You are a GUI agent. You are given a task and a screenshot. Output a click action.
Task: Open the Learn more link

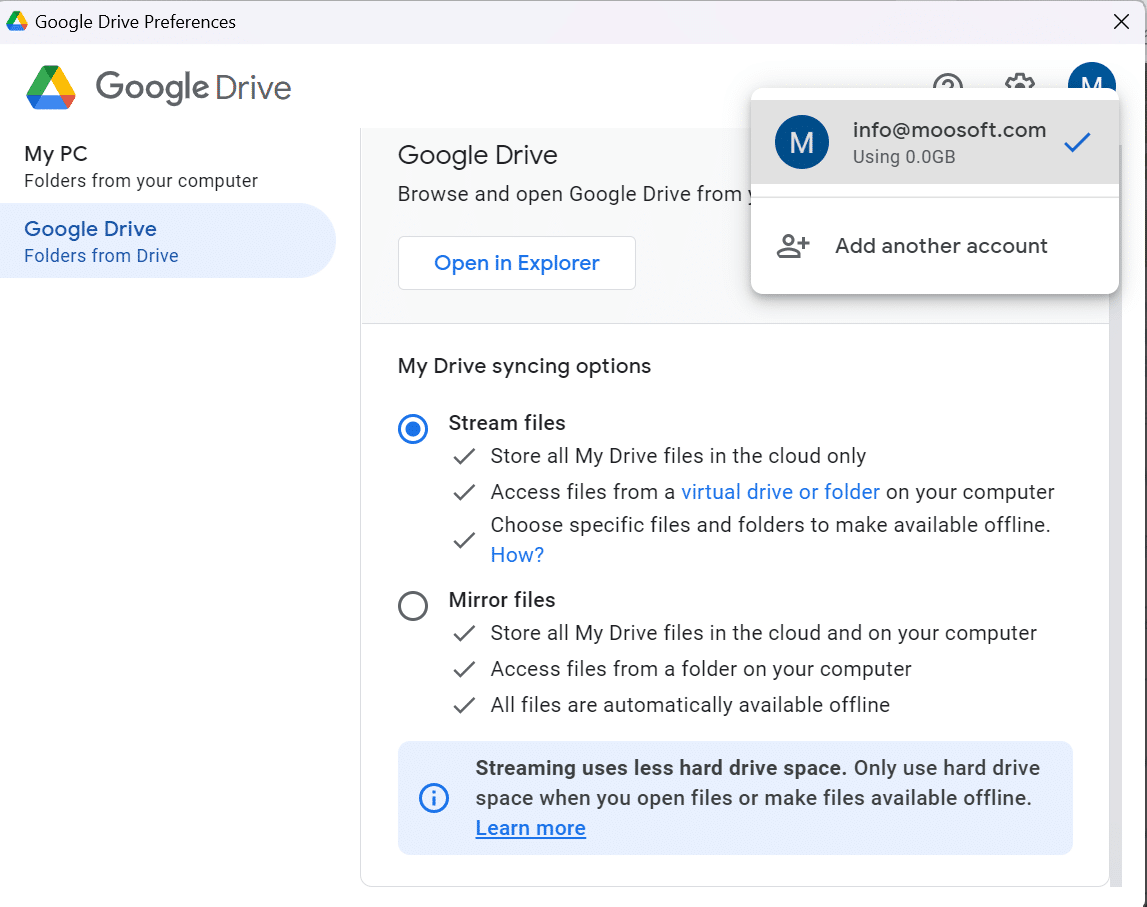(x=530, y=828)
